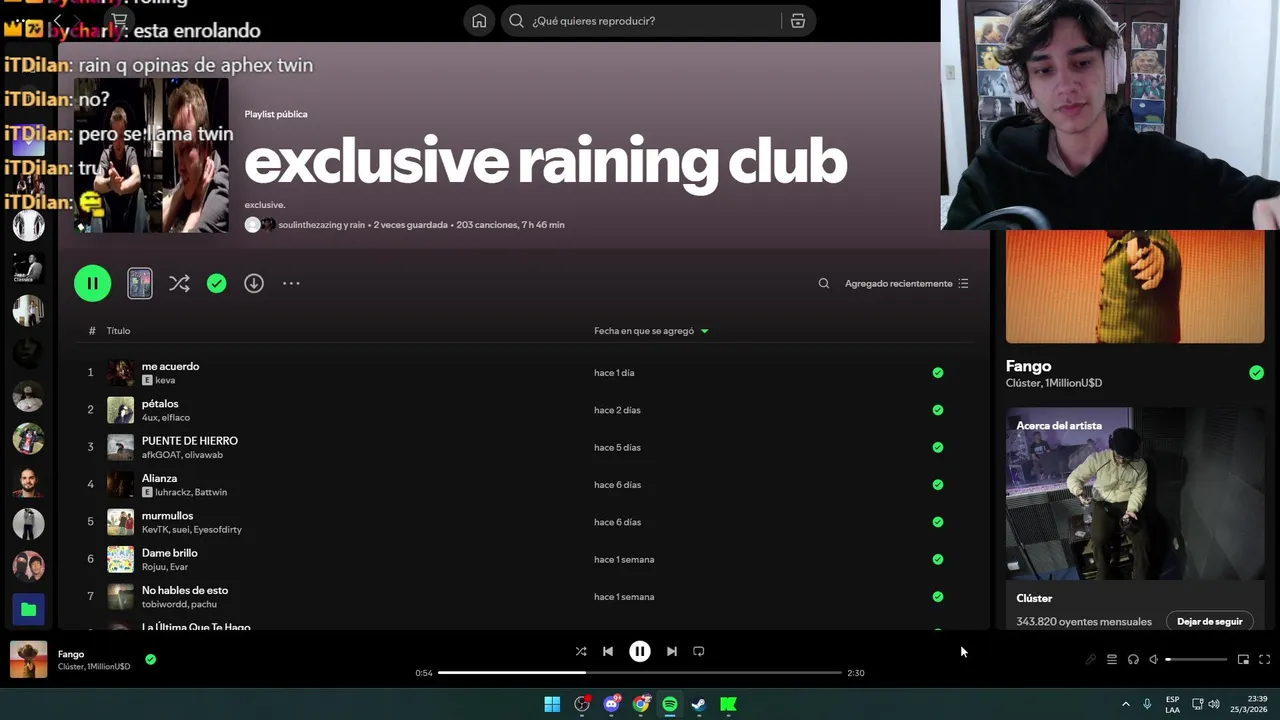
Task: Pause playback in the player bar
Action: pos(640,651)
